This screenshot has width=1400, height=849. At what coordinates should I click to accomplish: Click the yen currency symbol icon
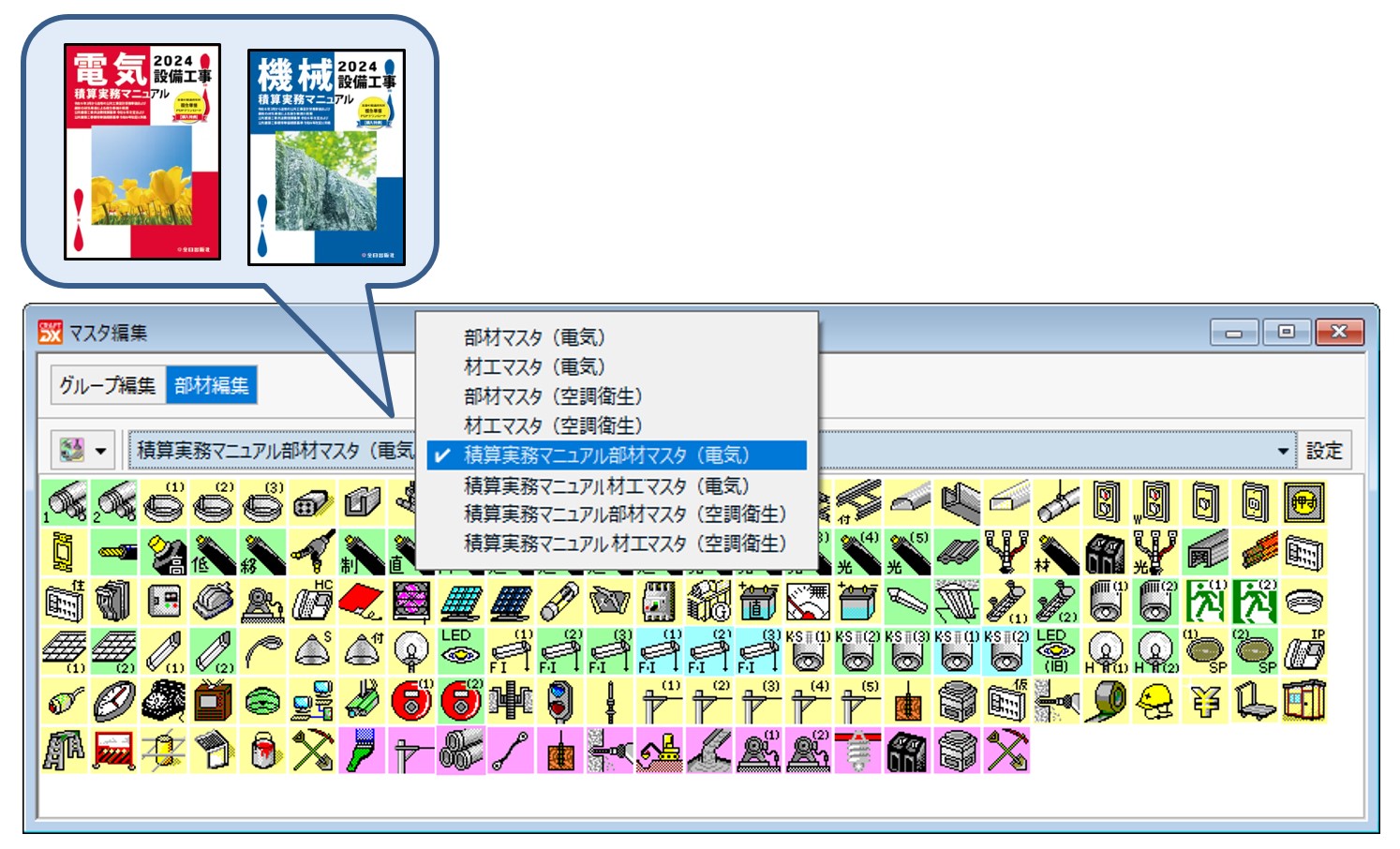click(1205, 700)
